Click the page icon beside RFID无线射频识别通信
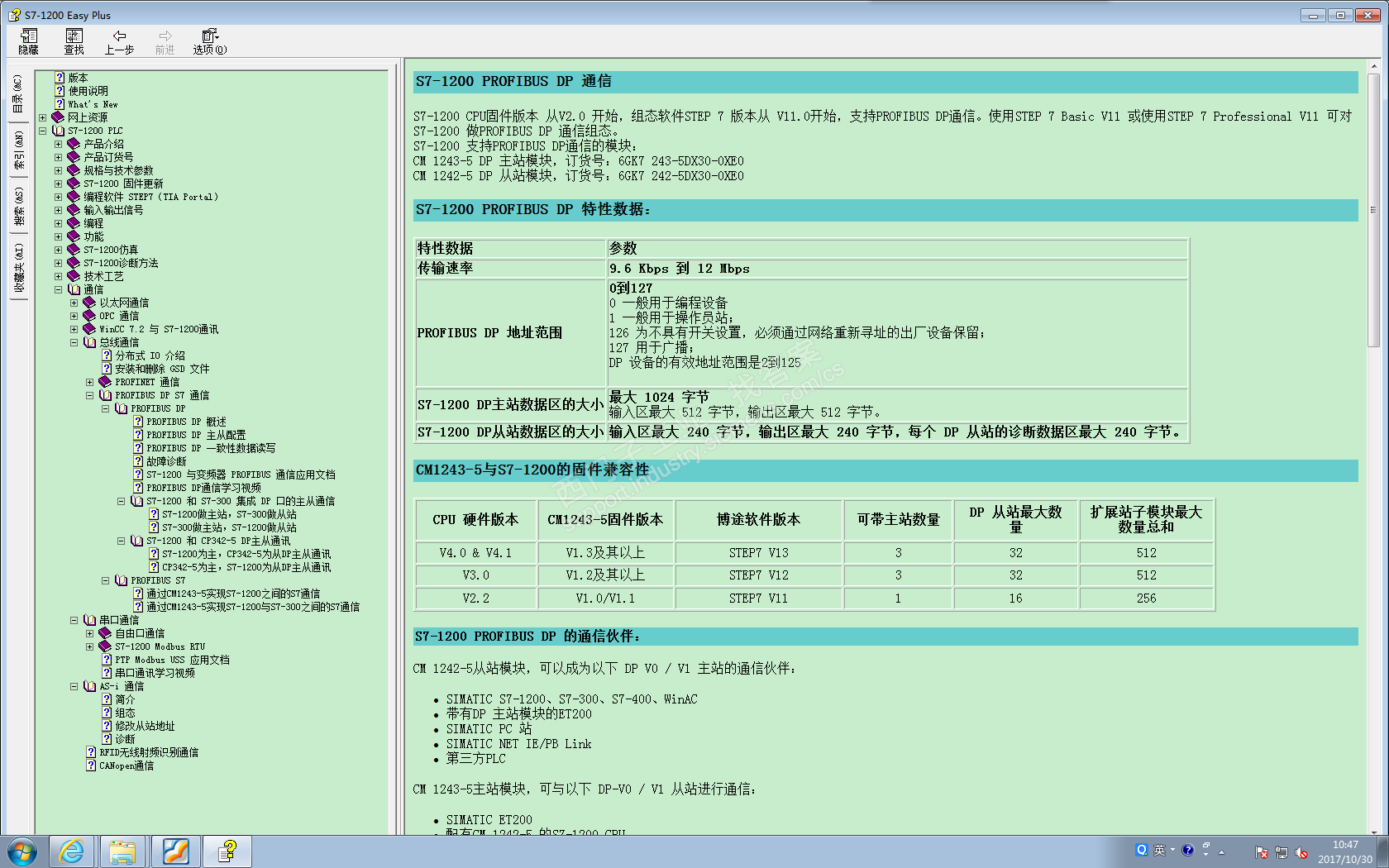This screenshot has width=1389, height=868. pyautogui.click(x=91, y=752)
